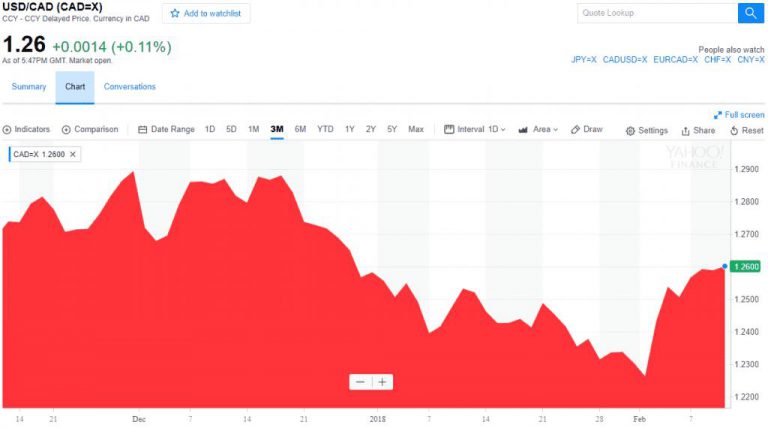
Task: Open the CHF=X link
Action: (718, 60)
